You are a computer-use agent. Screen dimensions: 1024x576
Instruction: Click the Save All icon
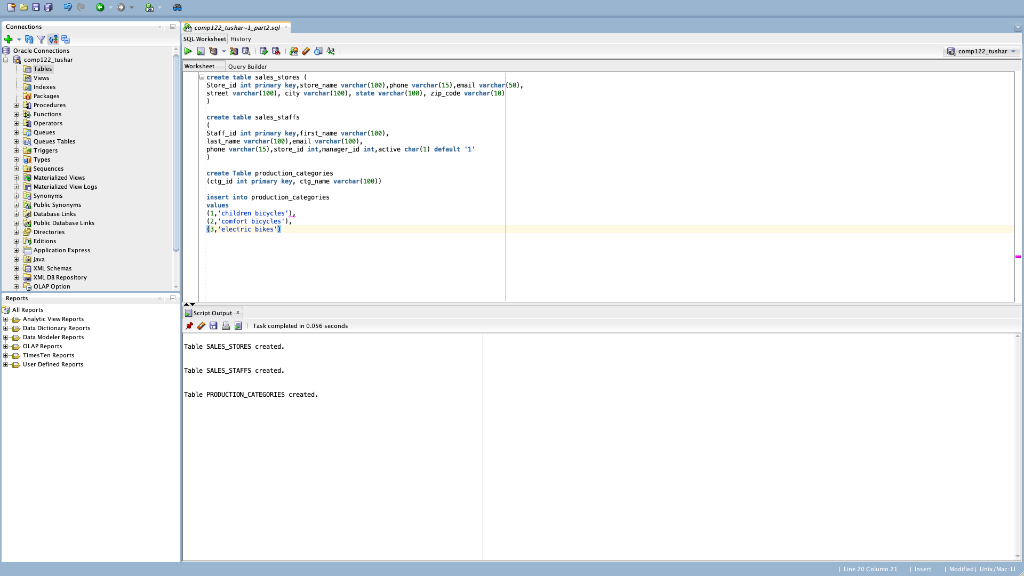(48, 7)
